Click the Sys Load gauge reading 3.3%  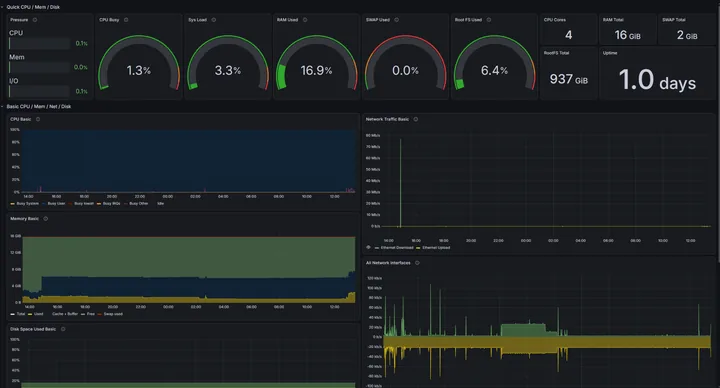228,63
